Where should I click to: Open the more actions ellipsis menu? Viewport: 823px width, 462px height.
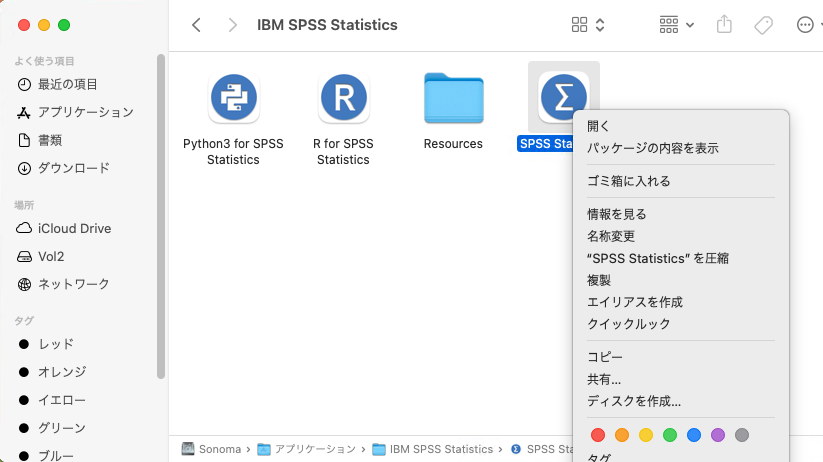[x=808, y=25]
